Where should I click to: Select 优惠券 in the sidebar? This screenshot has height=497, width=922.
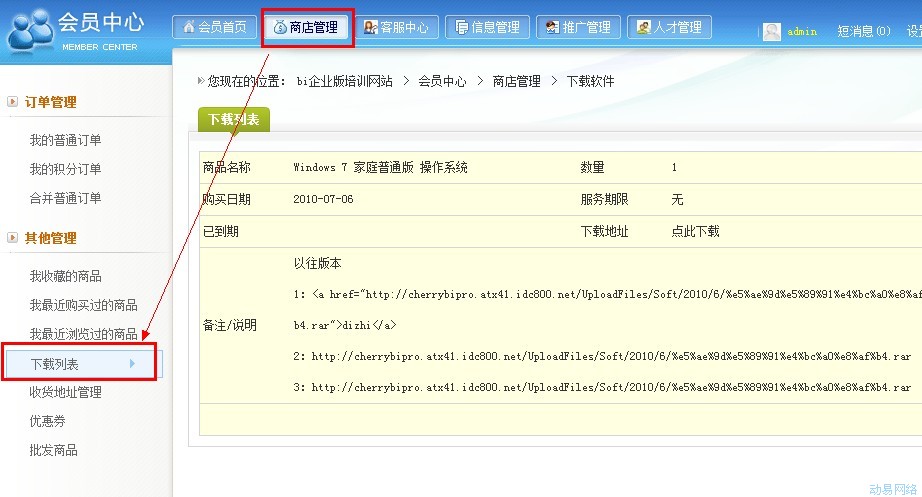click(48, 422)
